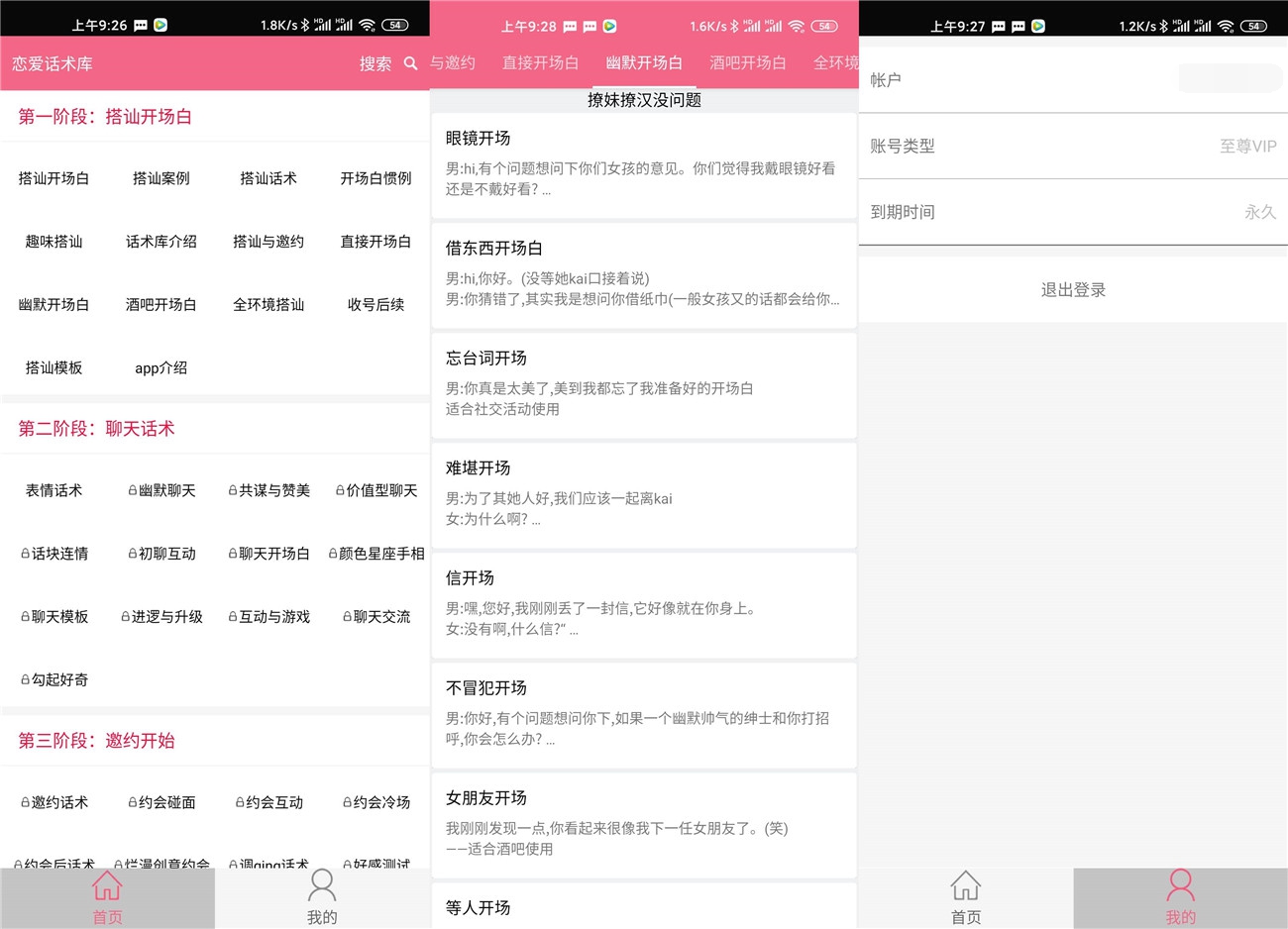Tap 账号类型 至尊VIP row
Viewport: 1288px width, 929px height.
point(1073,146)
